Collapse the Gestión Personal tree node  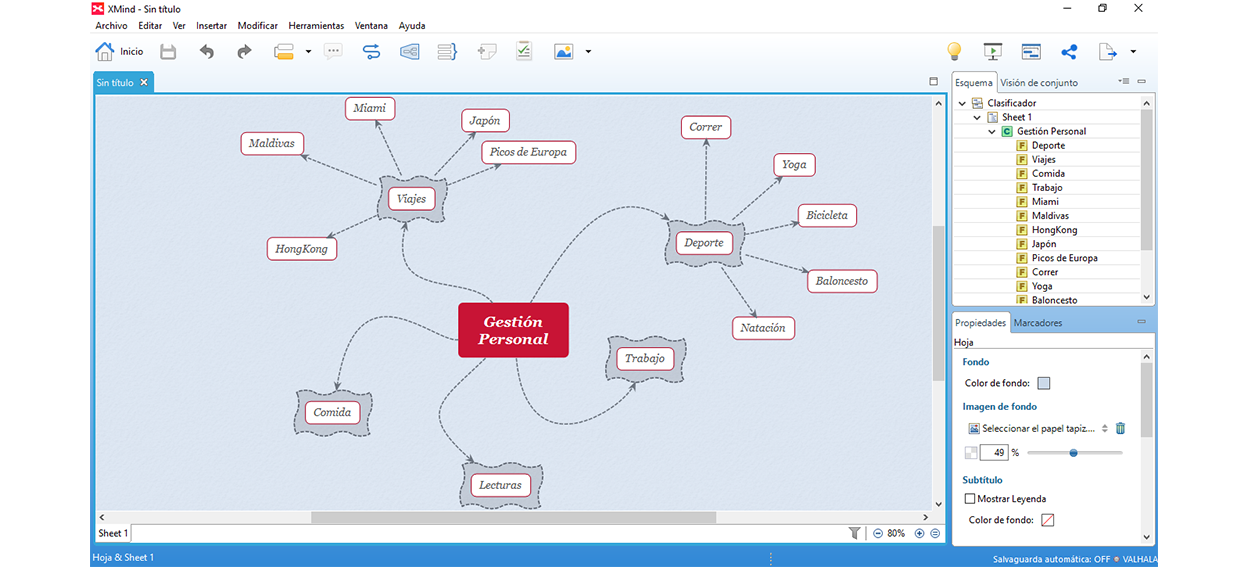click(992, 131)
